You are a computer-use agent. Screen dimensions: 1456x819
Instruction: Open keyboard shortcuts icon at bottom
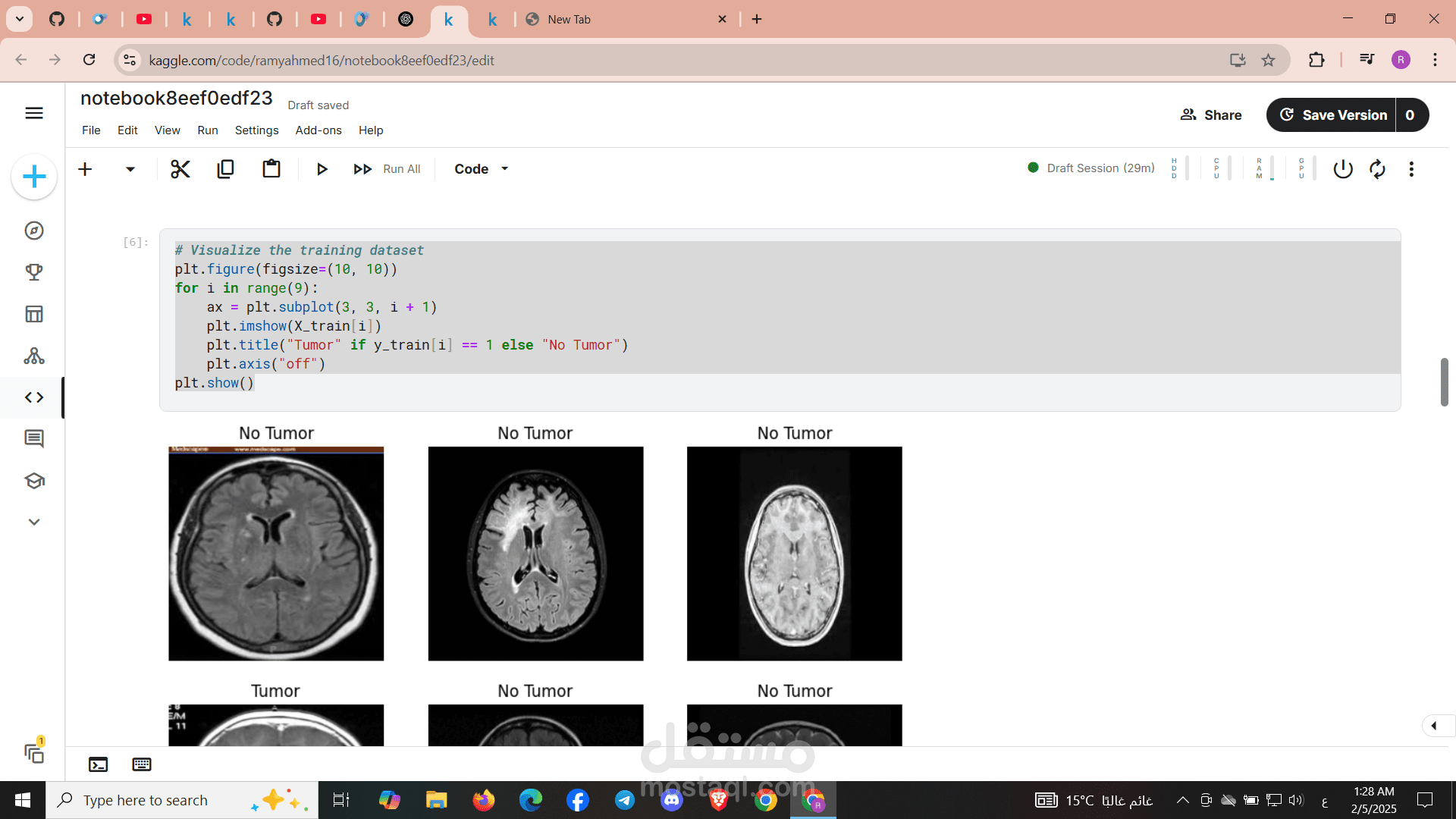coord(142,764)
